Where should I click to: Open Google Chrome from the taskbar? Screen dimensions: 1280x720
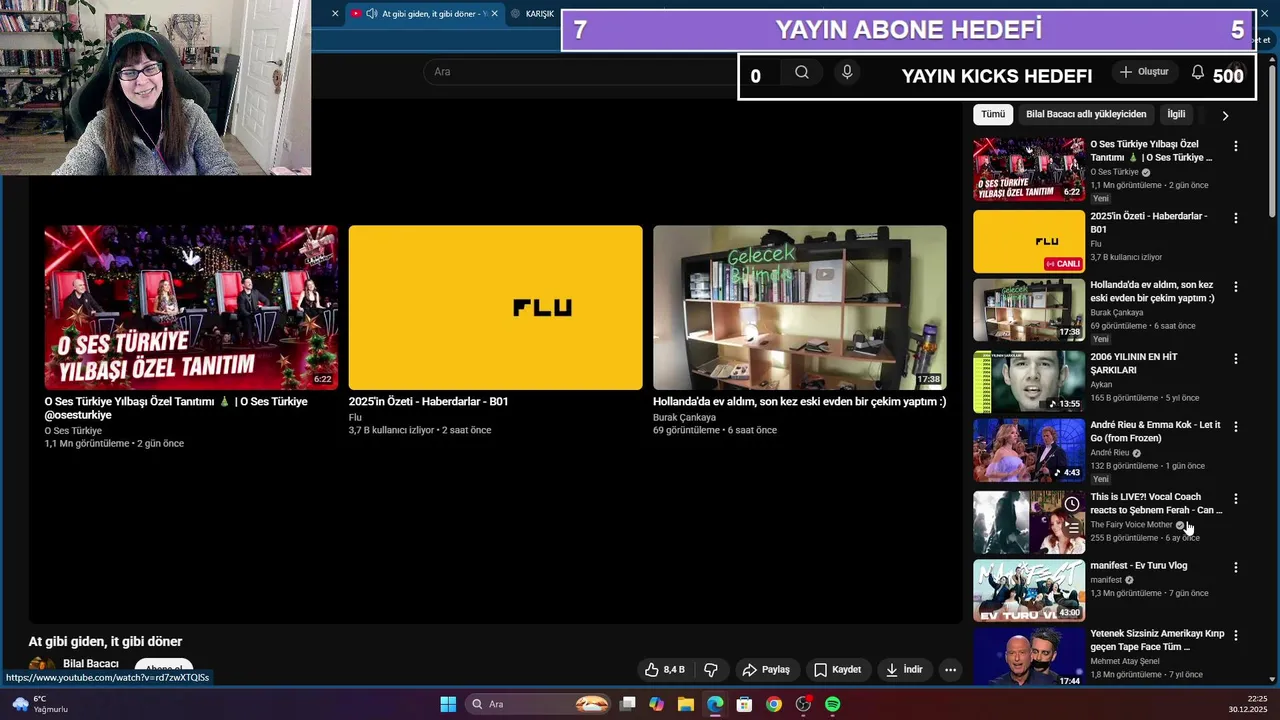pyautogui.click(x=774, y=704)
